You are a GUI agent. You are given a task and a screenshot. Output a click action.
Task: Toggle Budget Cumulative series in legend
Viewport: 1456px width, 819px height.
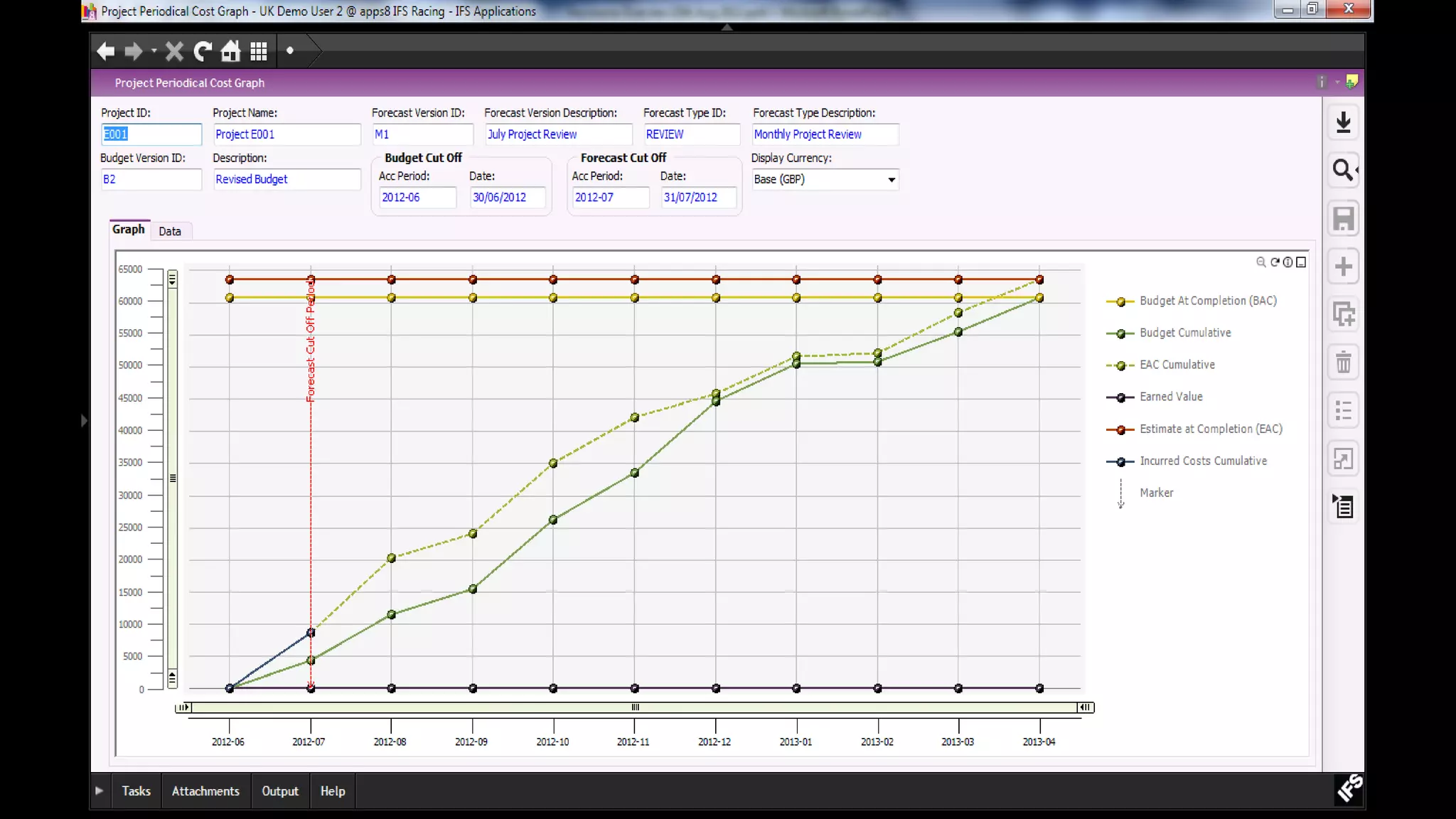click(1184, 333)
